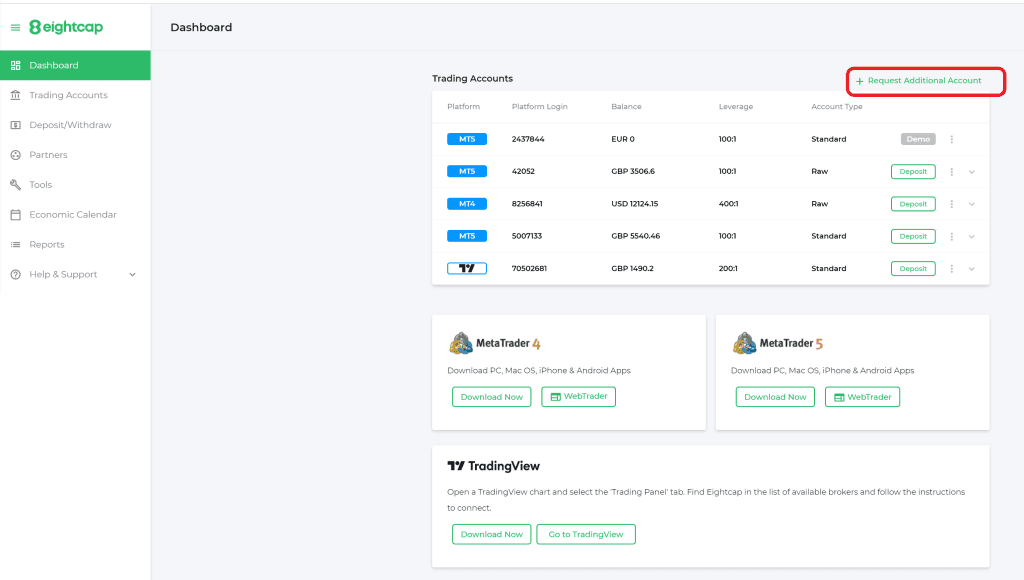Click MT5 badge for account 5007133

(x=467, y=236)
